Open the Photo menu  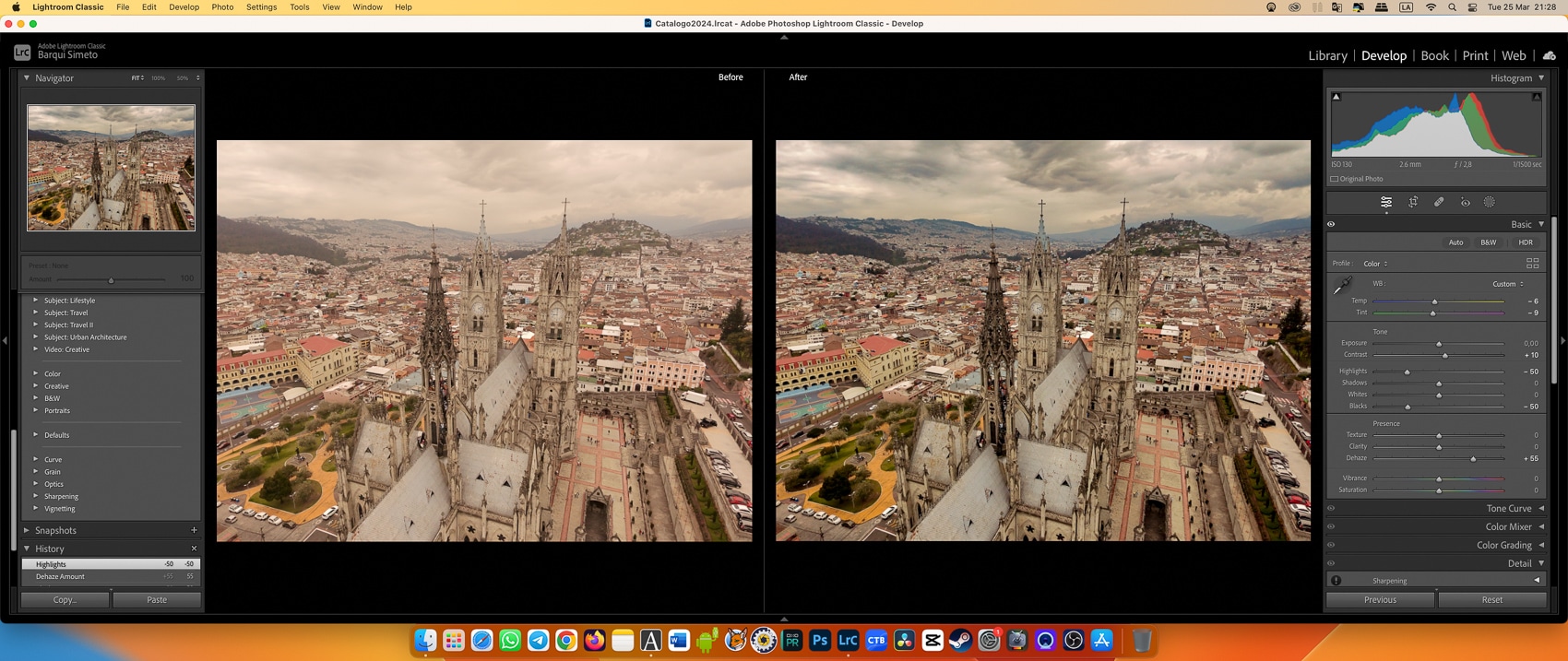tap(222, 7)
